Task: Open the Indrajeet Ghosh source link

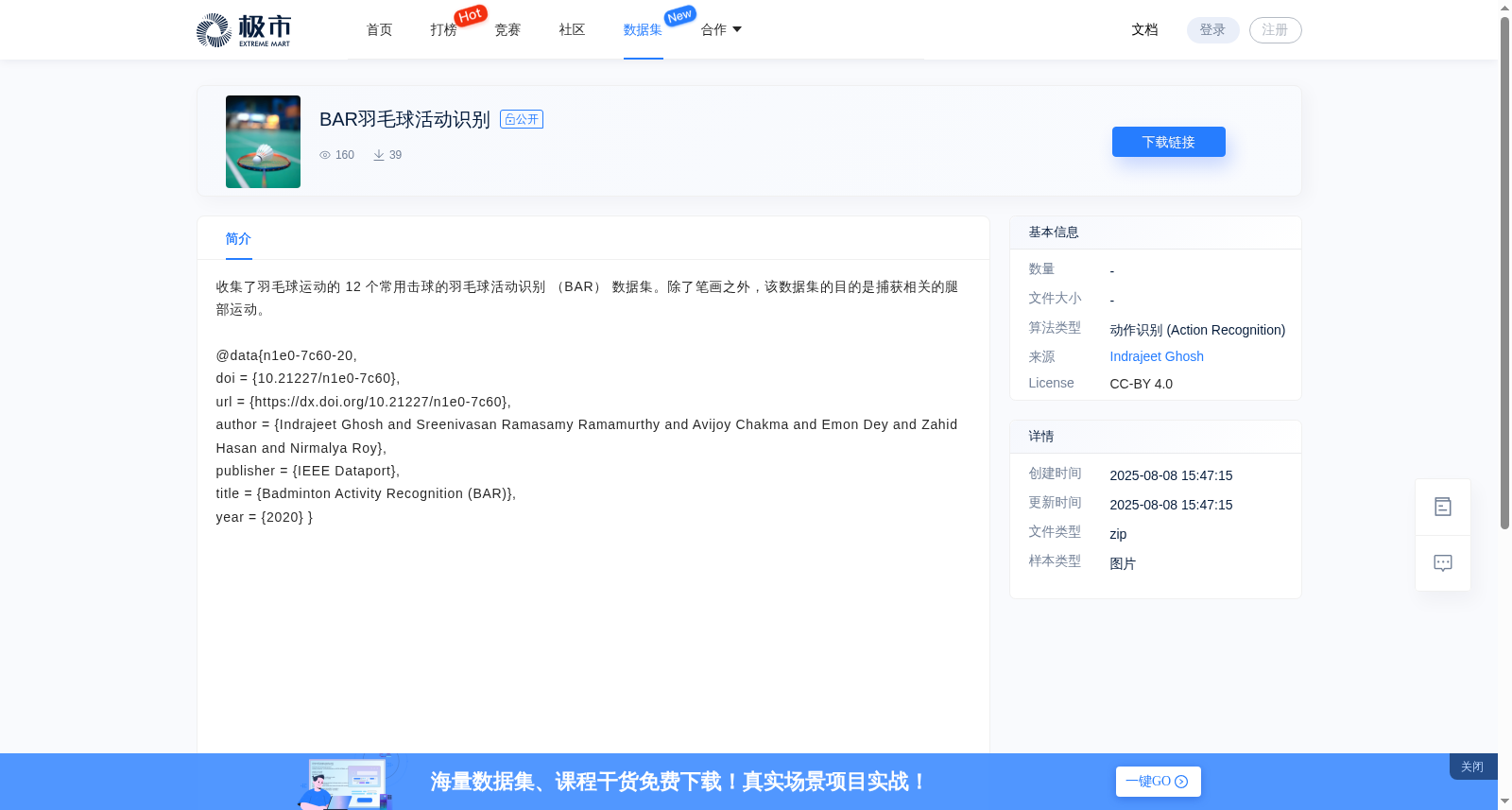Action: 1157,356
